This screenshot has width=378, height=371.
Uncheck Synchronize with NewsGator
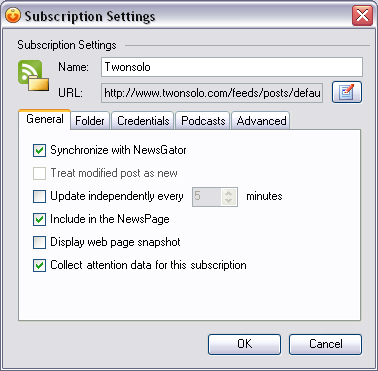39,150
